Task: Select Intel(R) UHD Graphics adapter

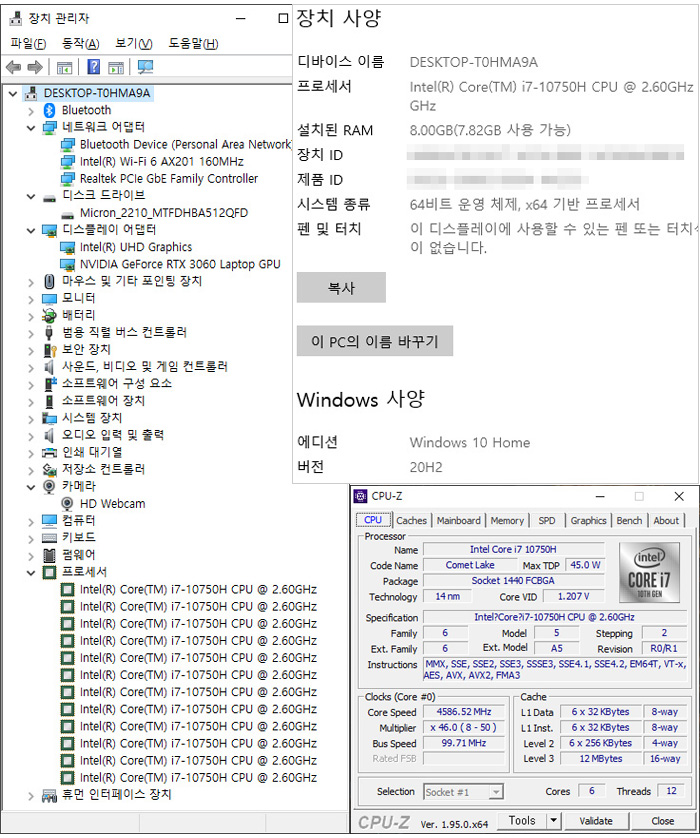Action: pos(136,247)
